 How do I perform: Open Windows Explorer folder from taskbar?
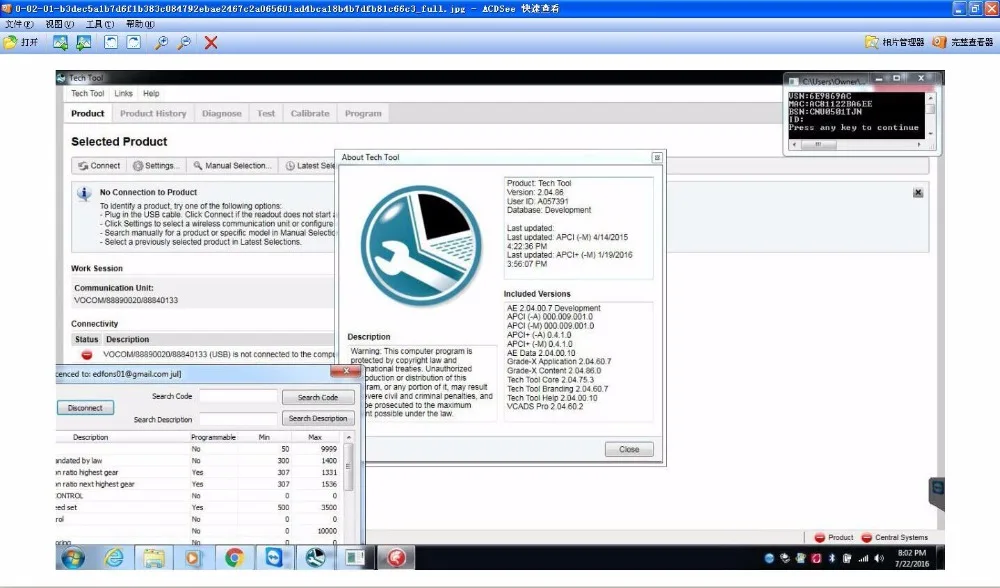coord(154,558)
